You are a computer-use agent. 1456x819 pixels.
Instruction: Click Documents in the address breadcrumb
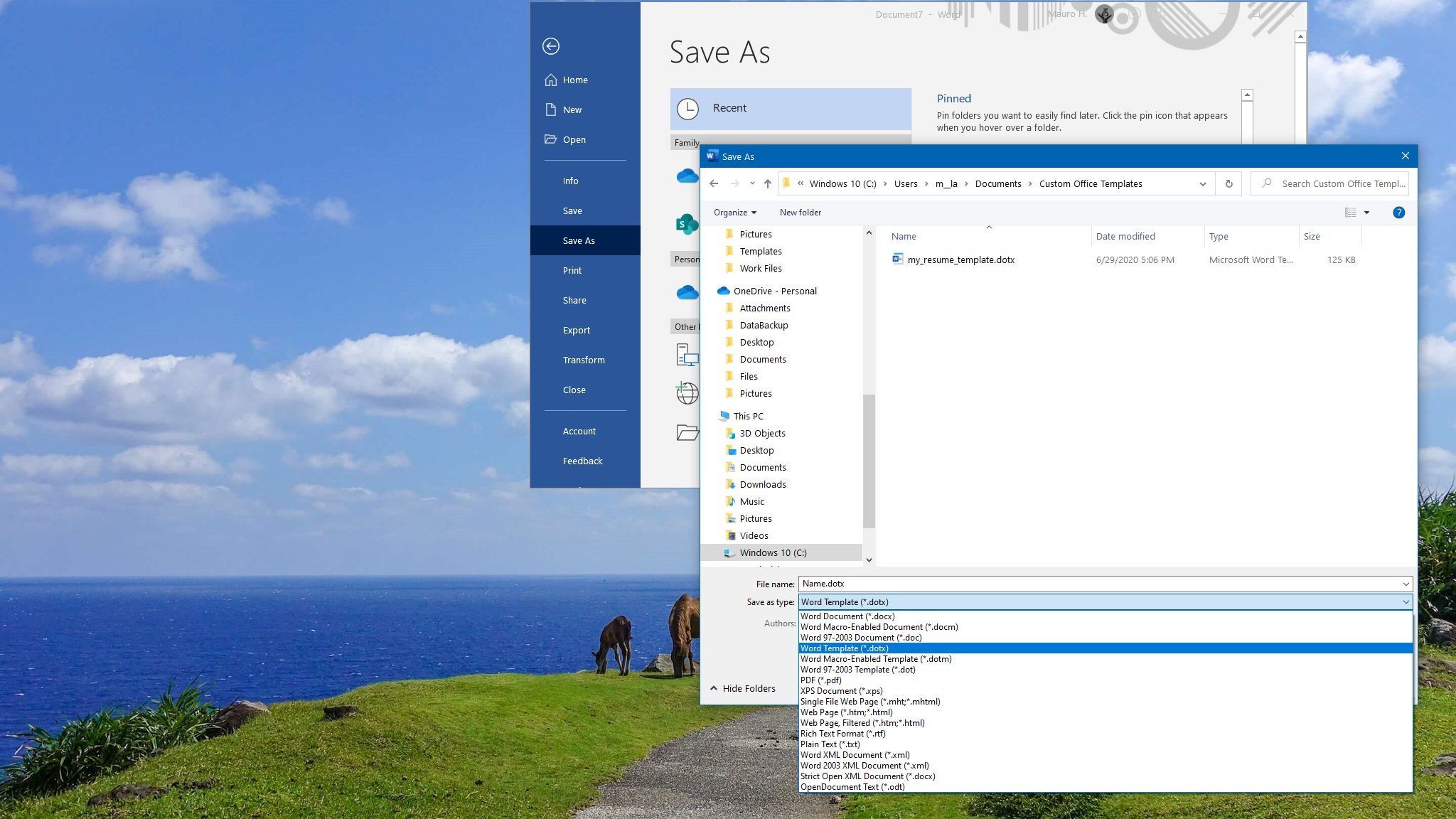(x=998, y=183)
